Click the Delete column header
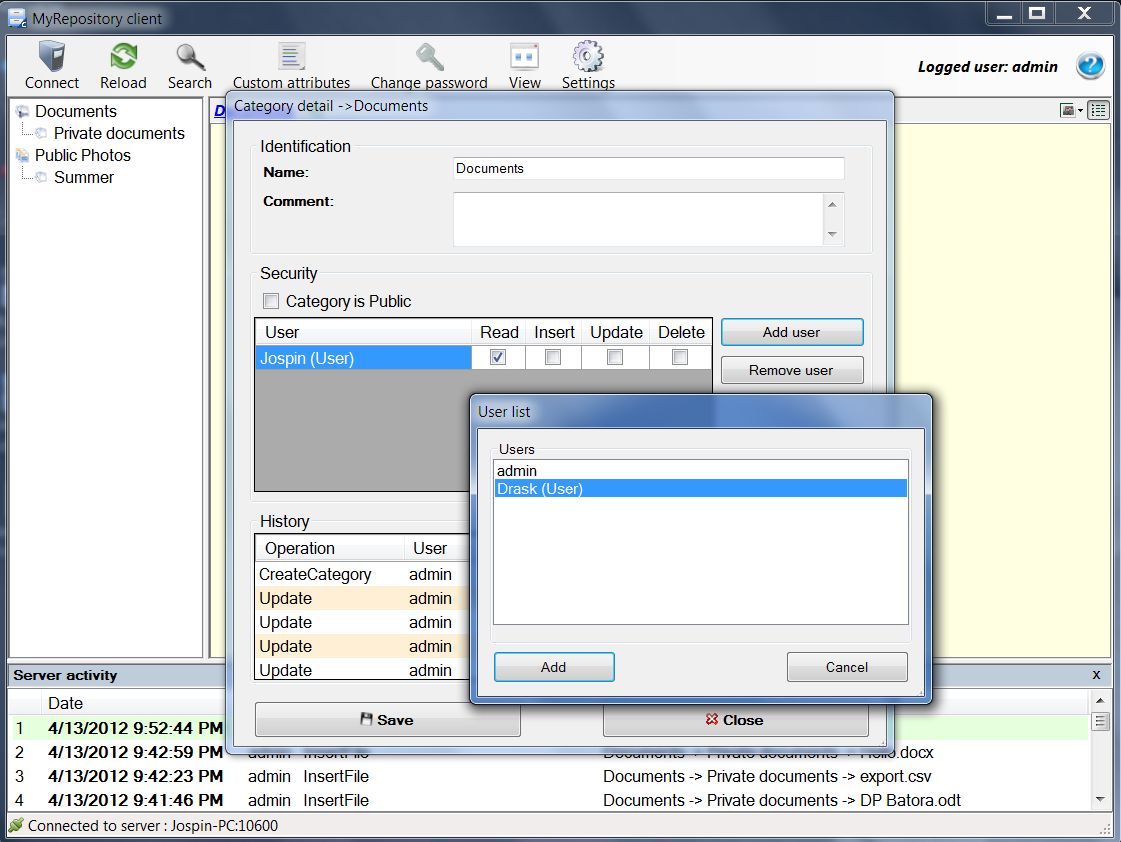 click(681, 332)
